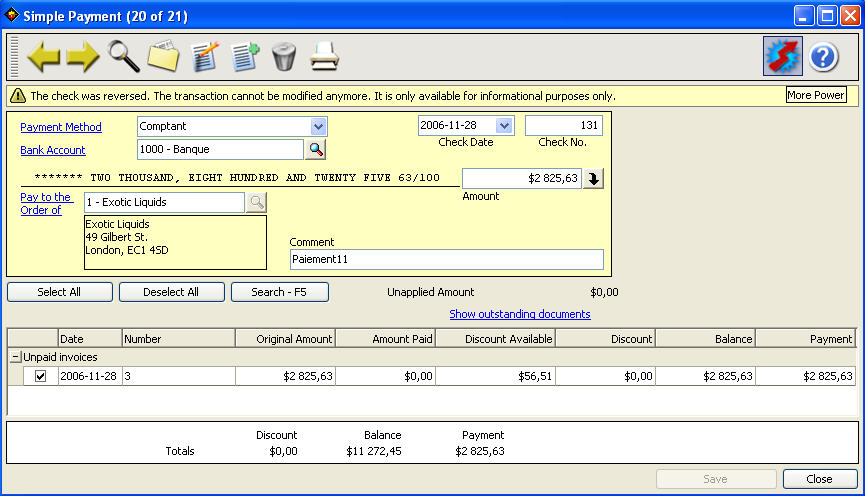Click the Original Amount column header

[x=285, y=339]
